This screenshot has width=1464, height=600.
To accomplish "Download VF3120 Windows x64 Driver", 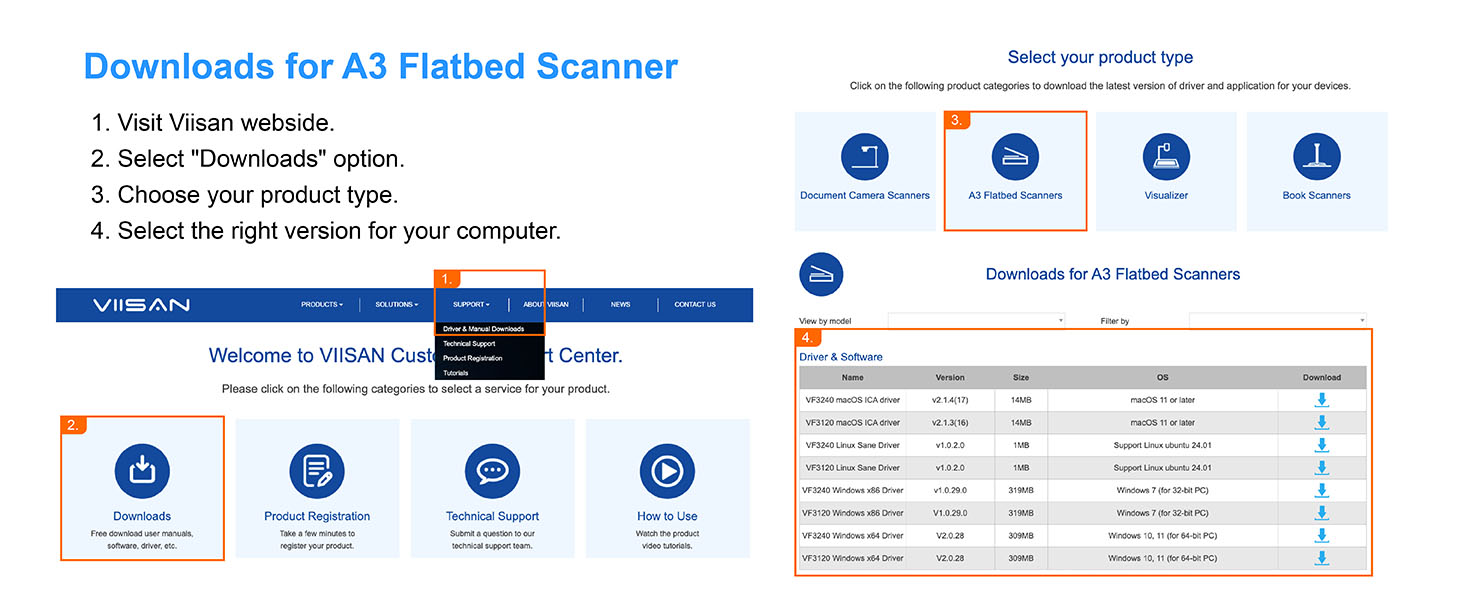I will pos(1322,558).
